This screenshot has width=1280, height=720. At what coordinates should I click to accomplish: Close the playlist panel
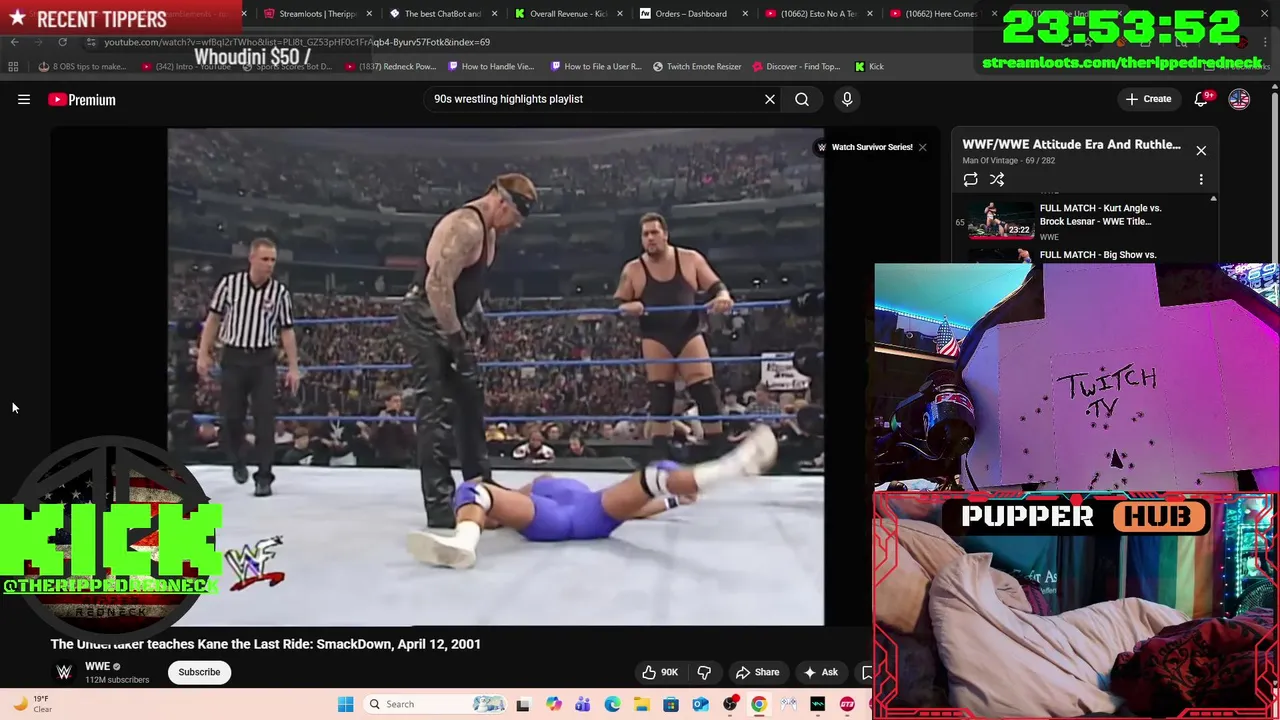(1201, 150)
